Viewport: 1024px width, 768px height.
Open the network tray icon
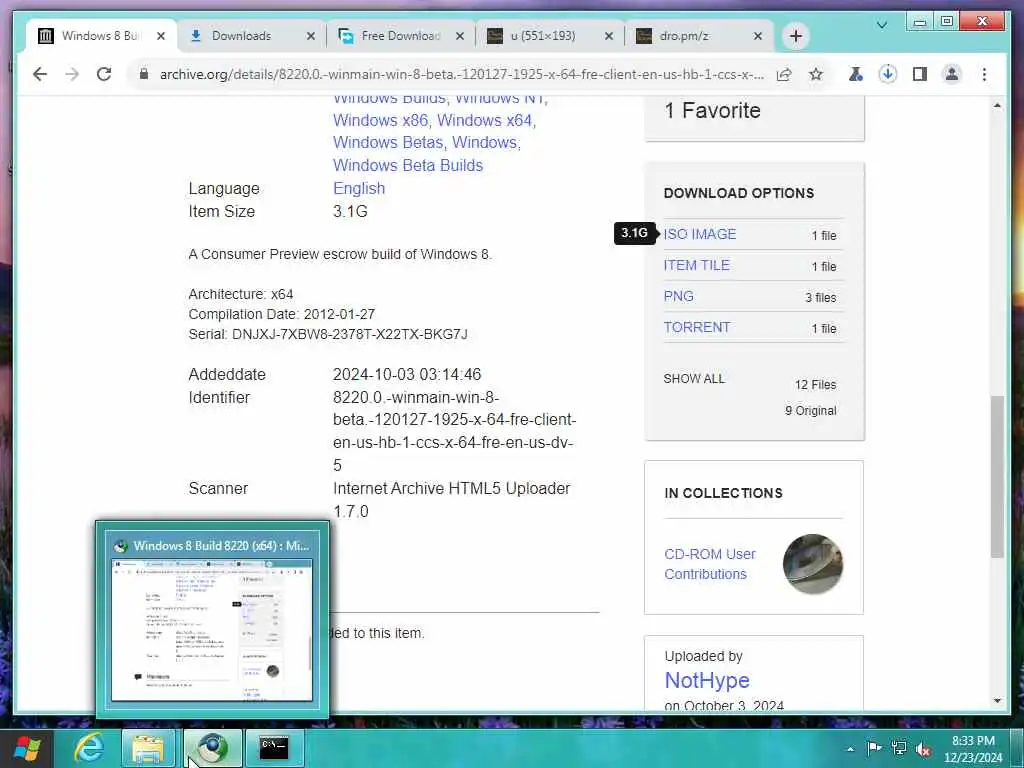[899, 748]
